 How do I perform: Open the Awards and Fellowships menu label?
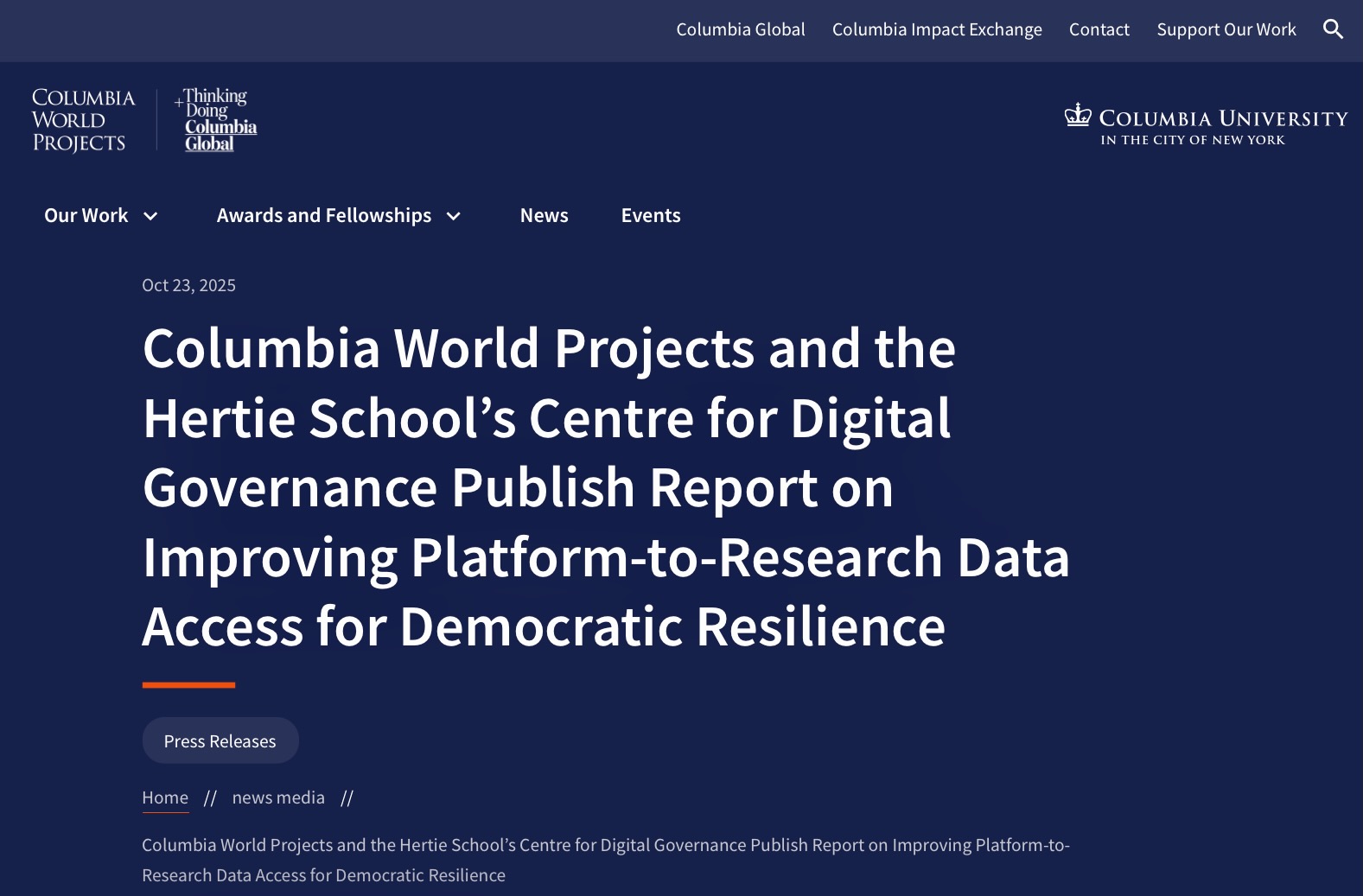323,215
